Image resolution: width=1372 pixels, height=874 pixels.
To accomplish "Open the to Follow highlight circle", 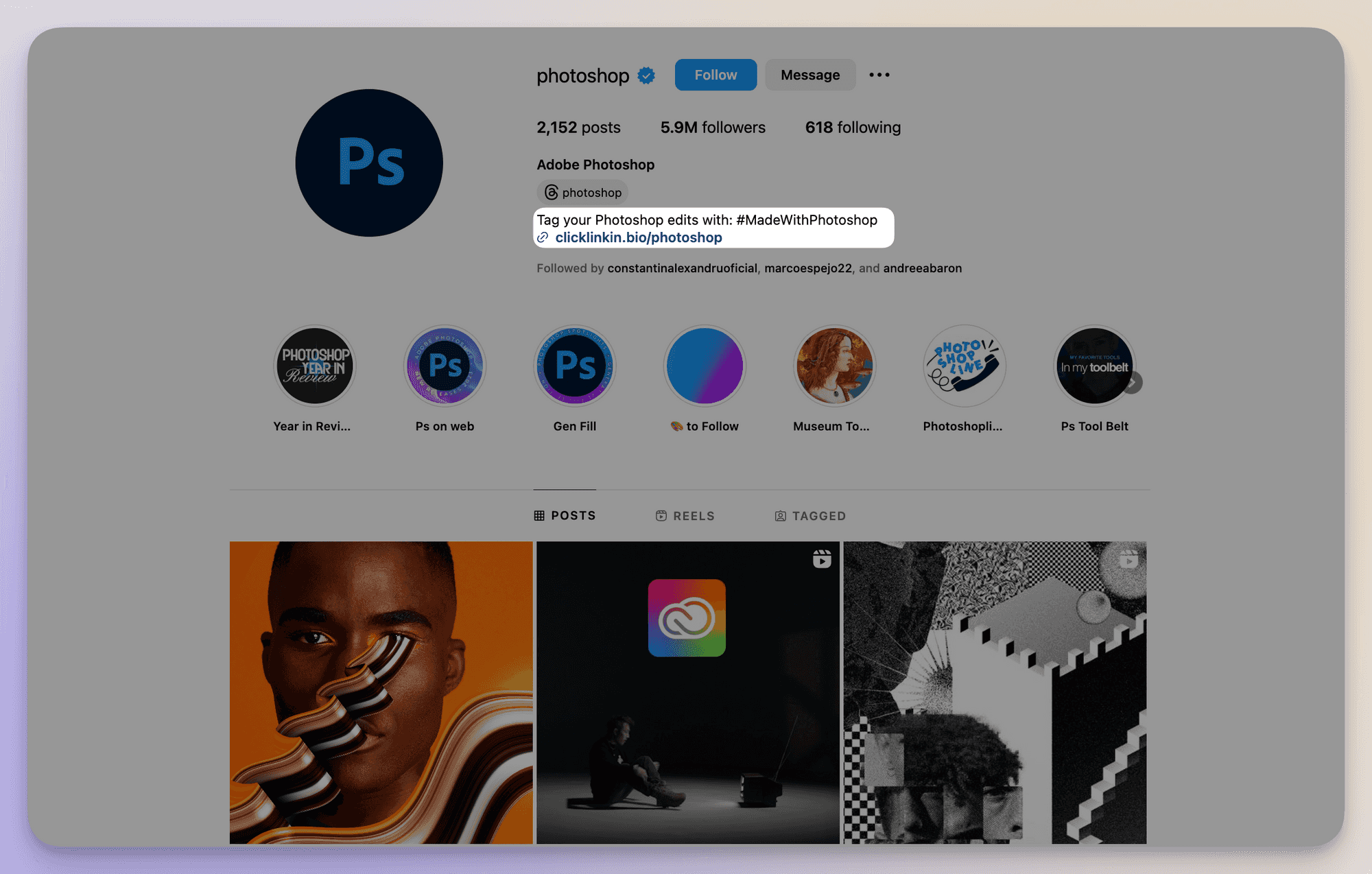I will click(705, 366).
